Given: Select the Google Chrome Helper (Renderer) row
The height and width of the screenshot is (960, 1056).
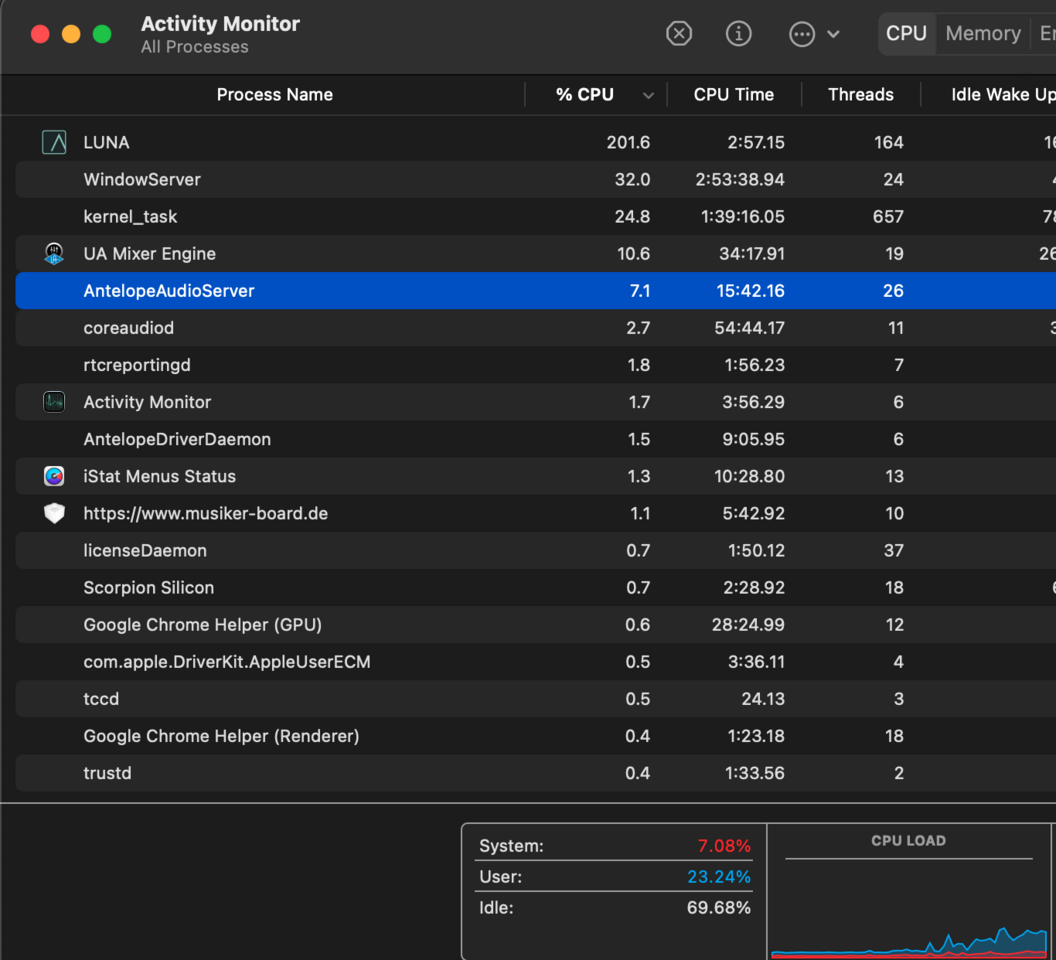Looking at the screenshot, I should [535, 735].
